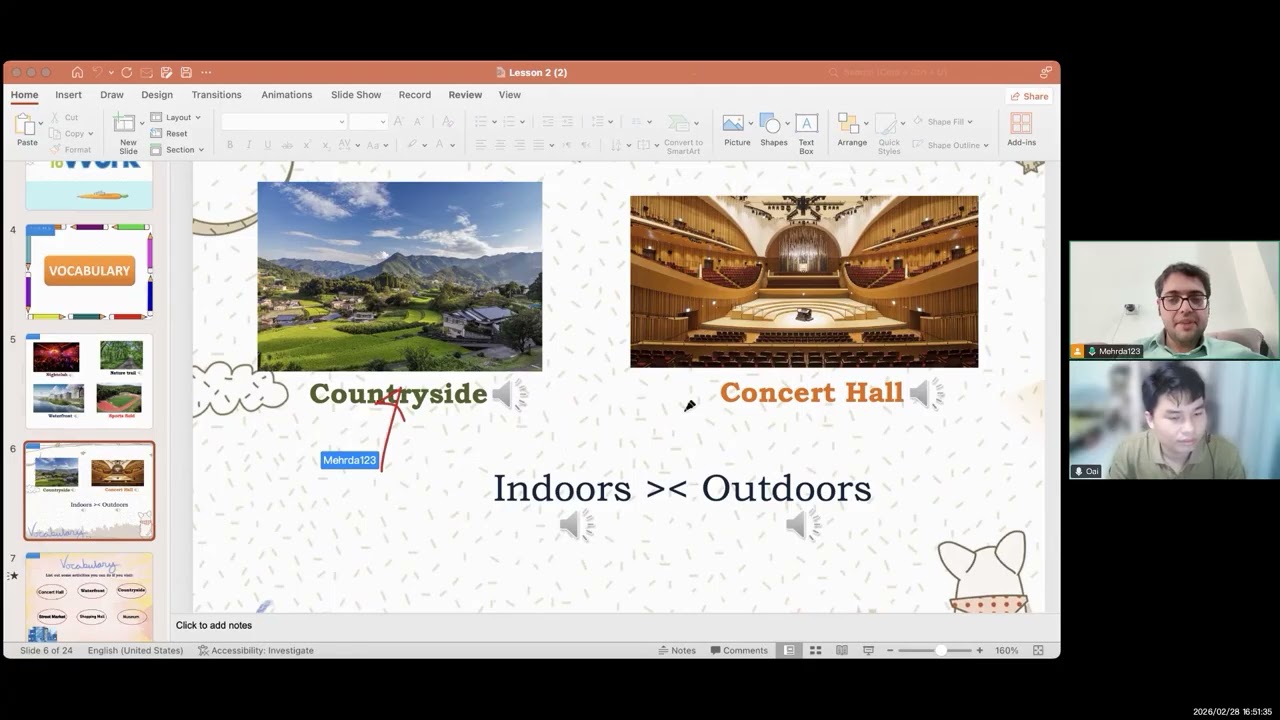Image resolution: width=1280 pixels, height=720 pixels.
Task: Click Fit slide to window icon
Action: (x=1038, y=650)
